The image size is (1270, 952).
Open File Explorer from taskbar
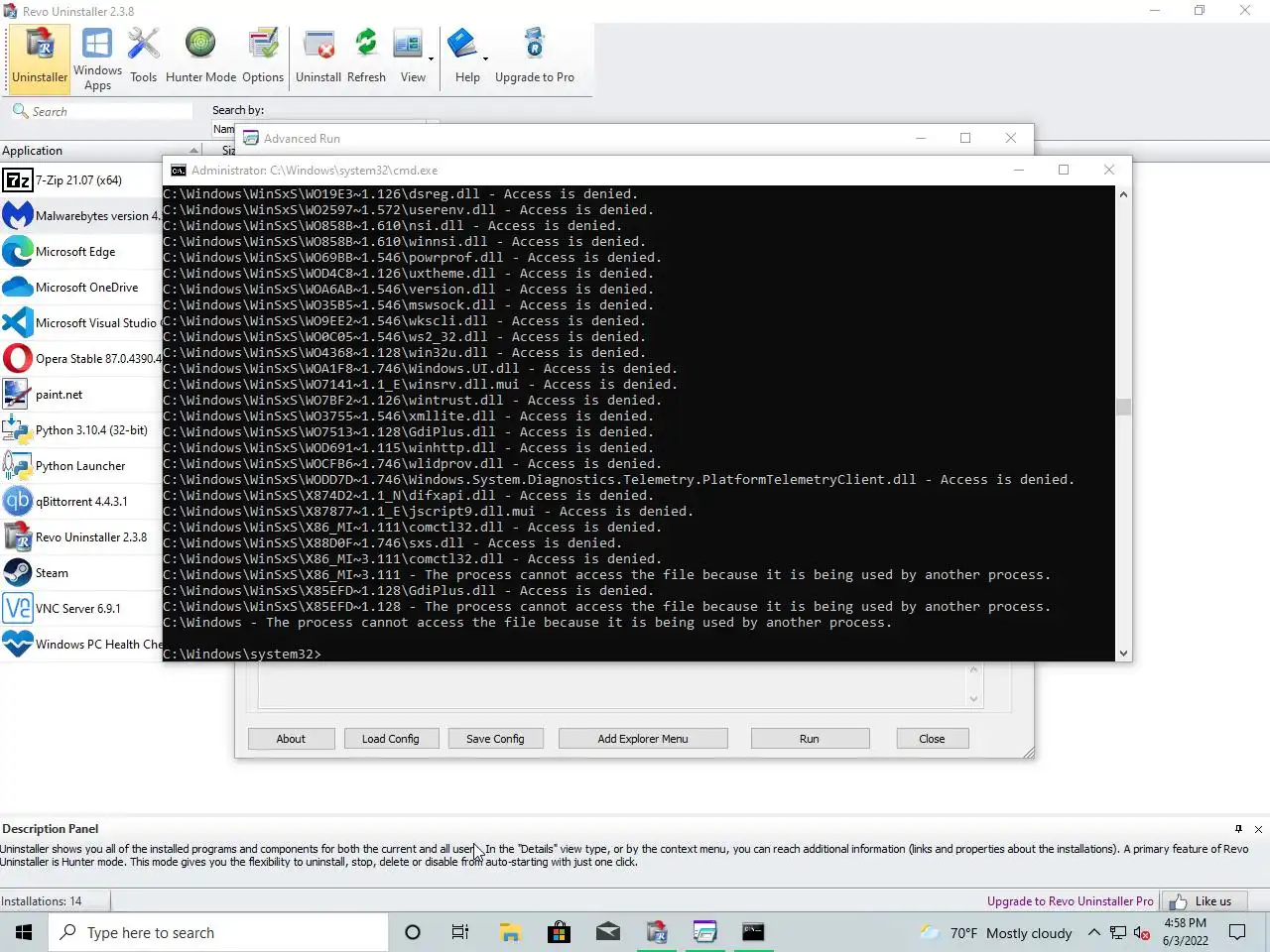point(510,932)
